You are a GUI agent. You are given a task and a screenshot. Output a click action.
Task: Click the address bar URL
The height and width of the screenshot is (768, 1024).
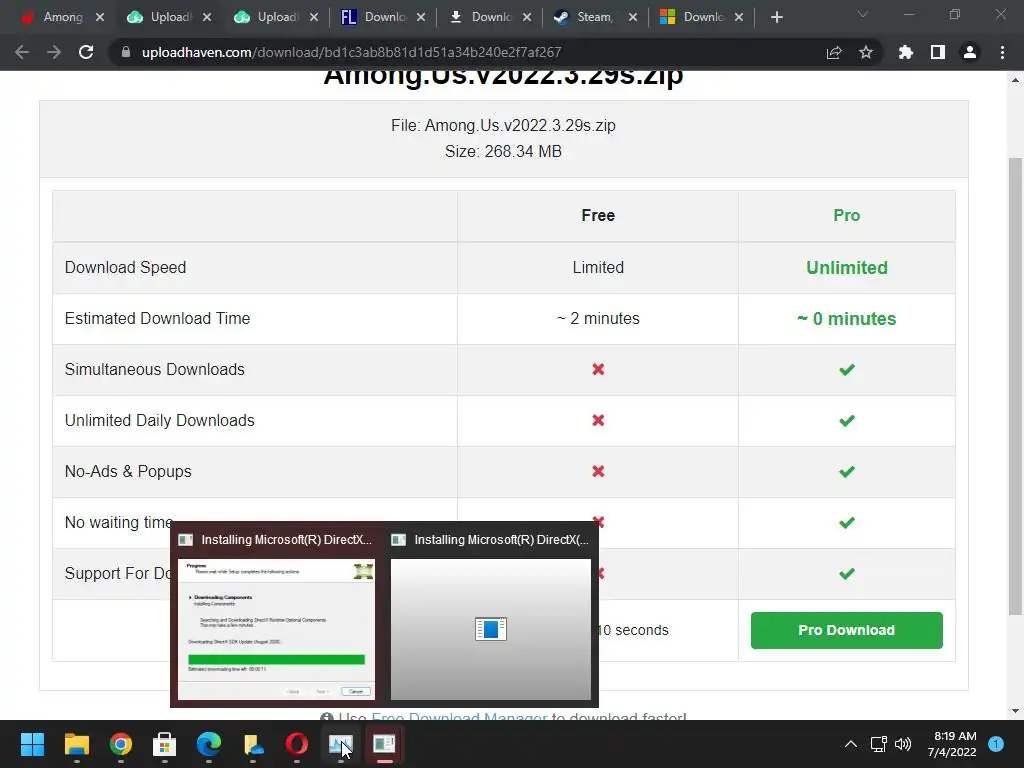click(x=351, y=52)
